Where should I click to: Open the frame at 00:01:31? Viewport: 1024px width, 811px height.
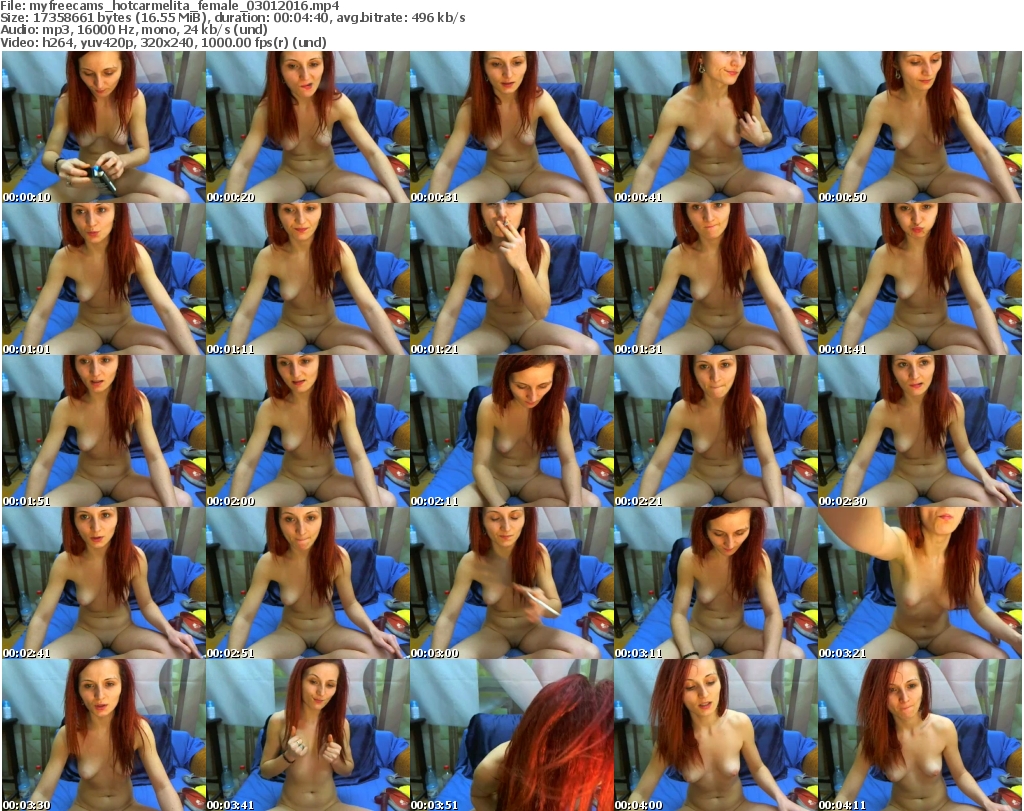pyautogui.click(x=715, y=279)
